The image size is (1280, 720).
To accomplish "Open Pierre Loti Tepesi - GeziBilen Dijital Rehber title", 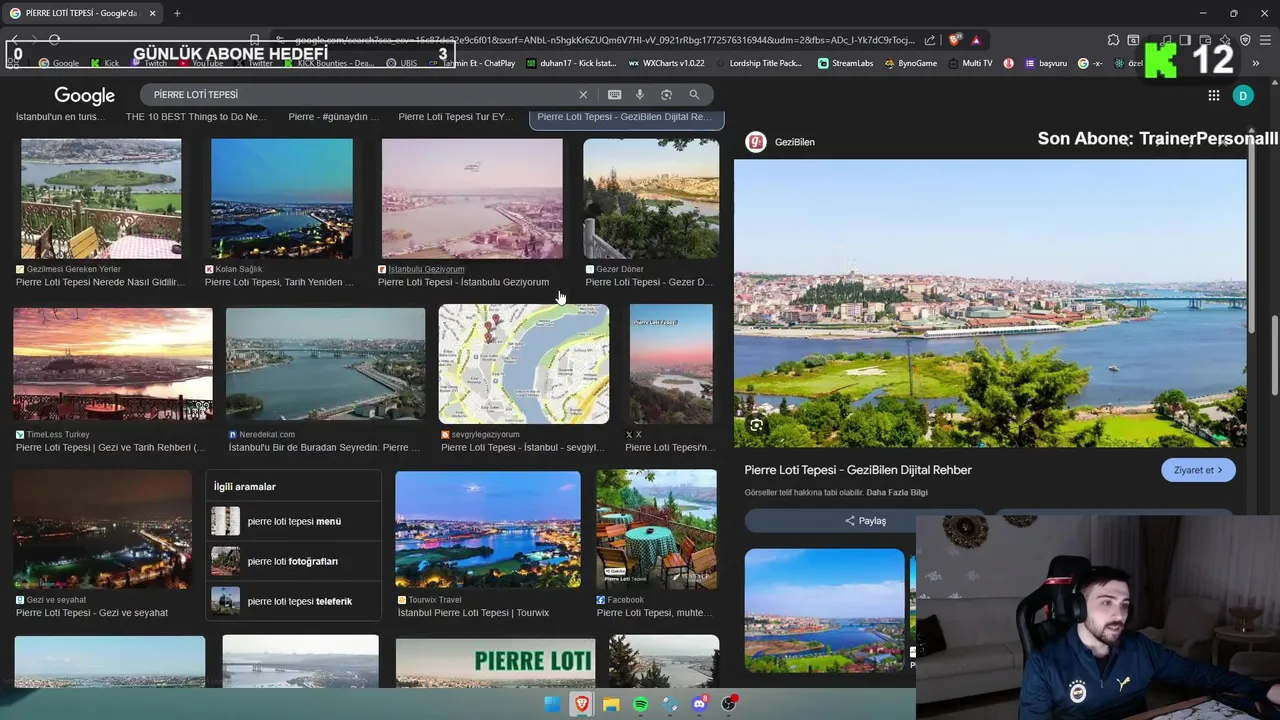I will (858, 470).
